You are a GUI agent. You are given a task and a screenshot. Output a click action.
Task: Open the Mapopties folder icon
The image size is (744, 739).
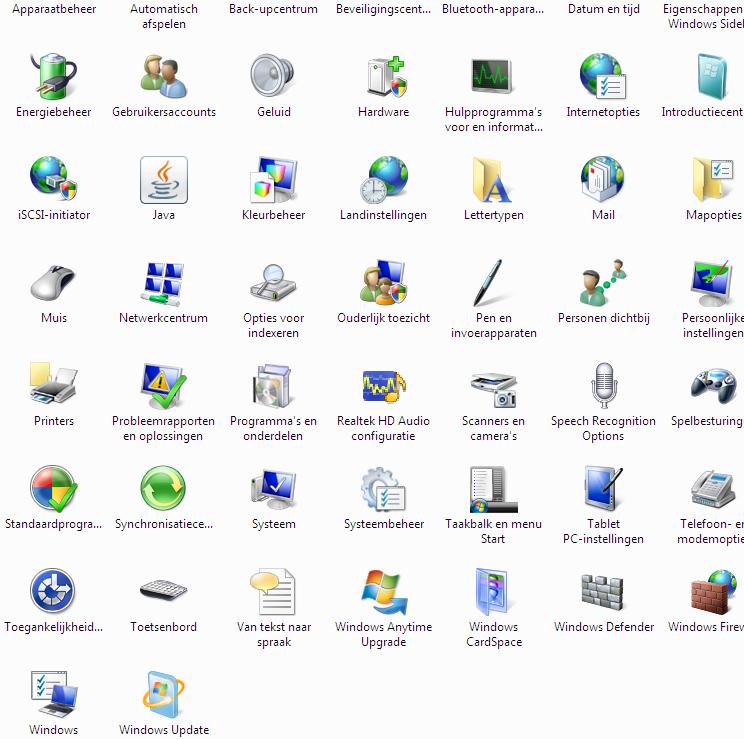pyautogui.click(x=713, y=179)
